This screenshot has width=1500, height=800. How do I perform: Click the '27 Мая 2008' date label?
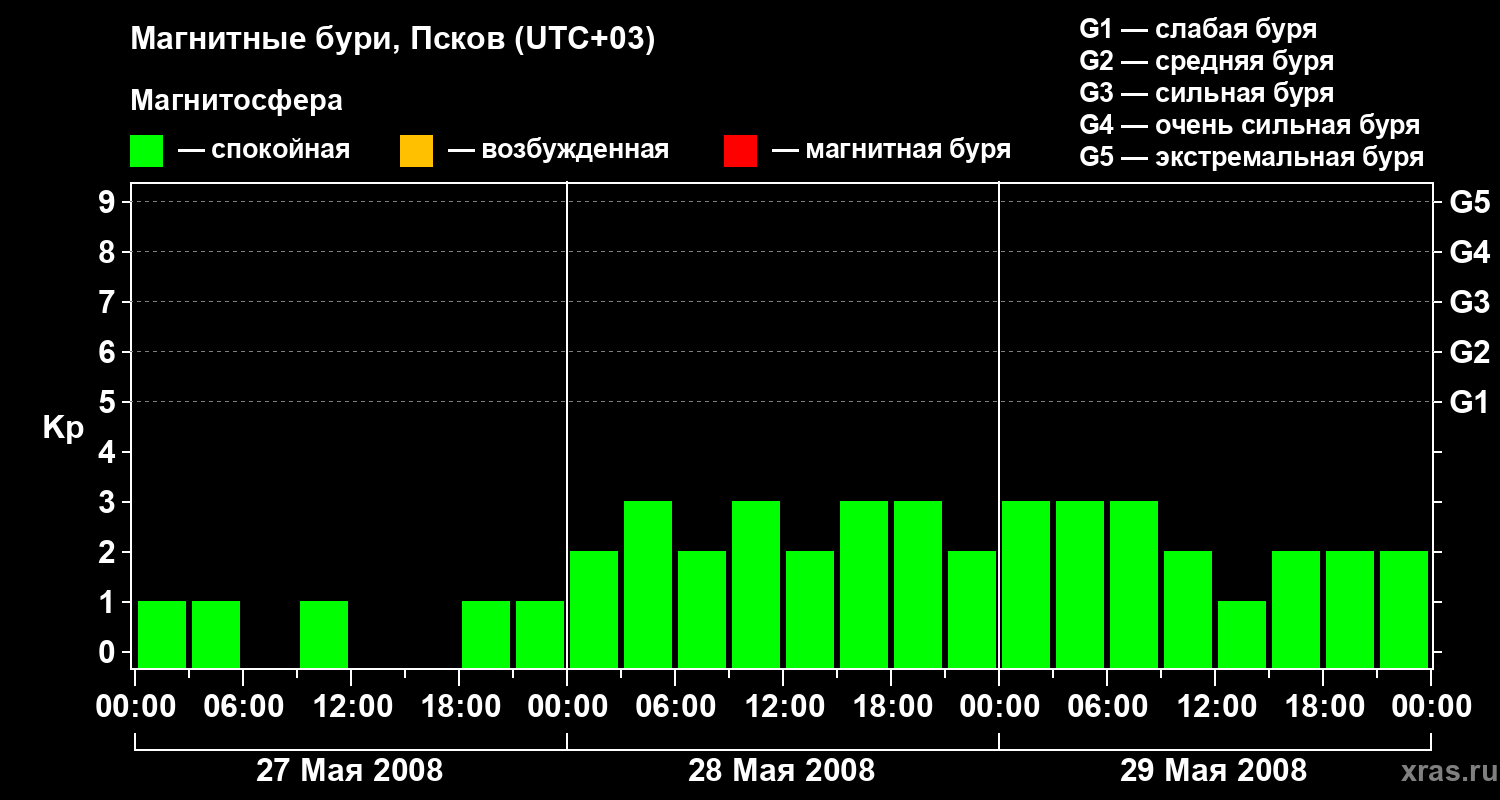[x=350, y=771]
